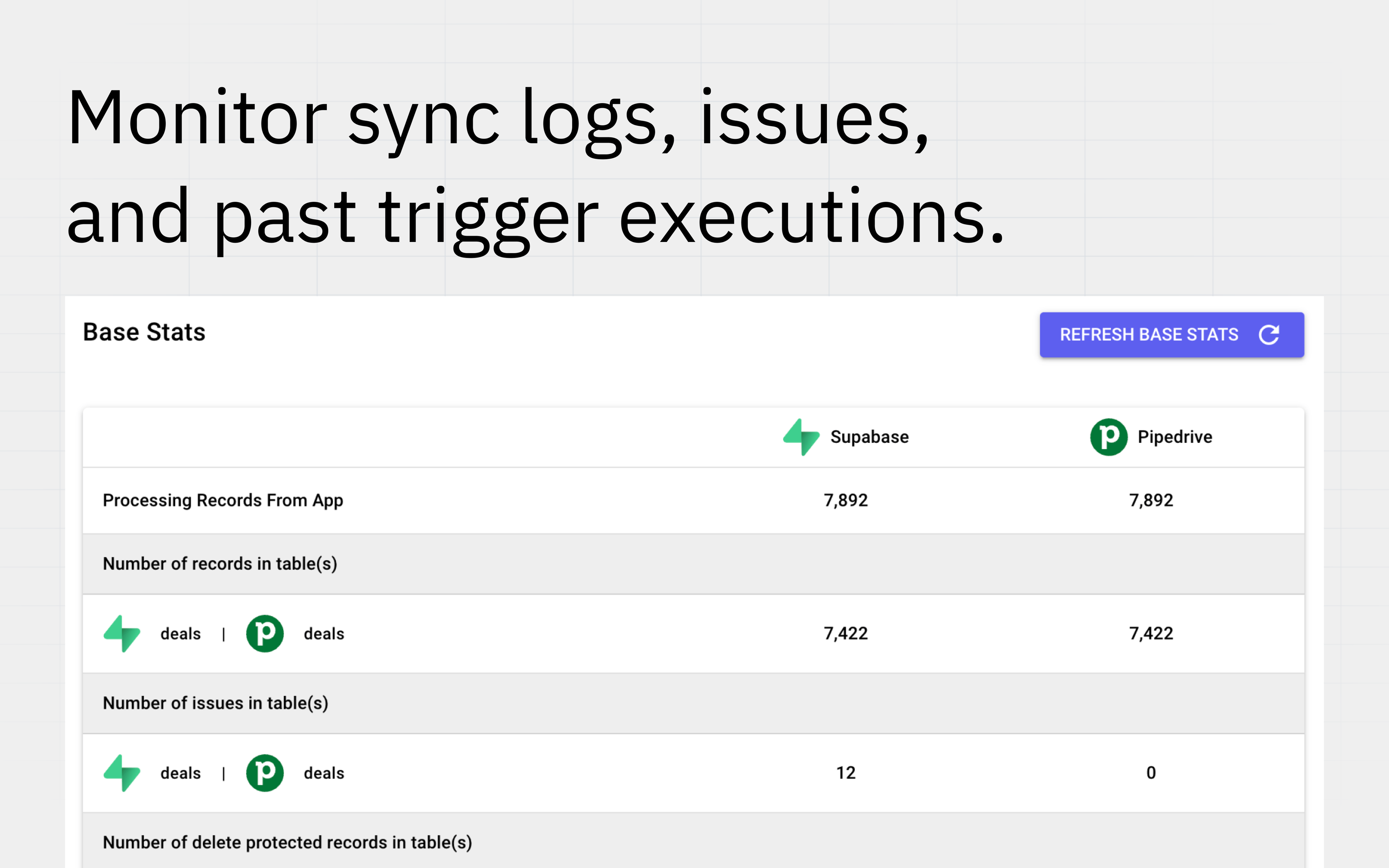Click Supabase deals label in issues row
Screen dimensions: 1389x868
click(x=180, y=773)
